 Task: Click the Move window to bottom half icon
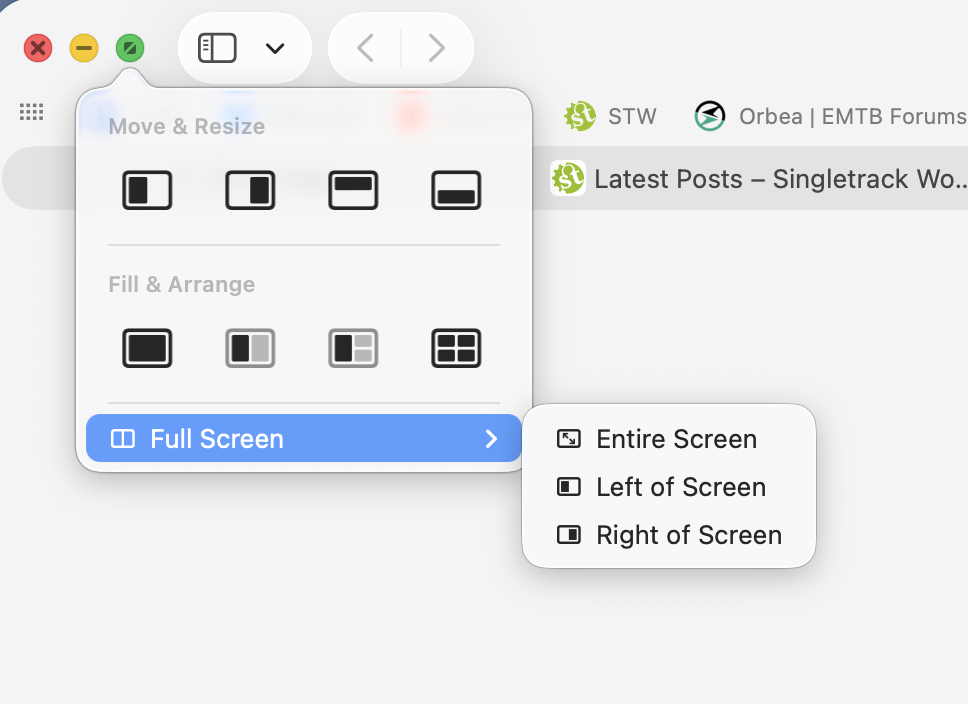click(456, 190)
